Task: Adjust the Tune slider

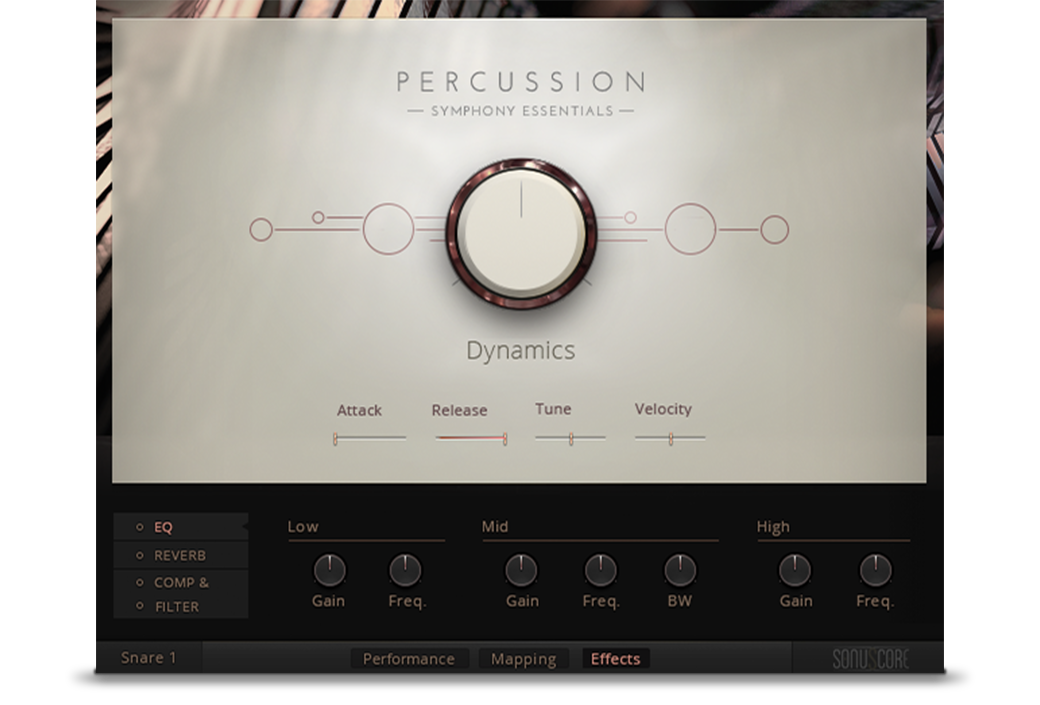Action: (x=570, y=438)
